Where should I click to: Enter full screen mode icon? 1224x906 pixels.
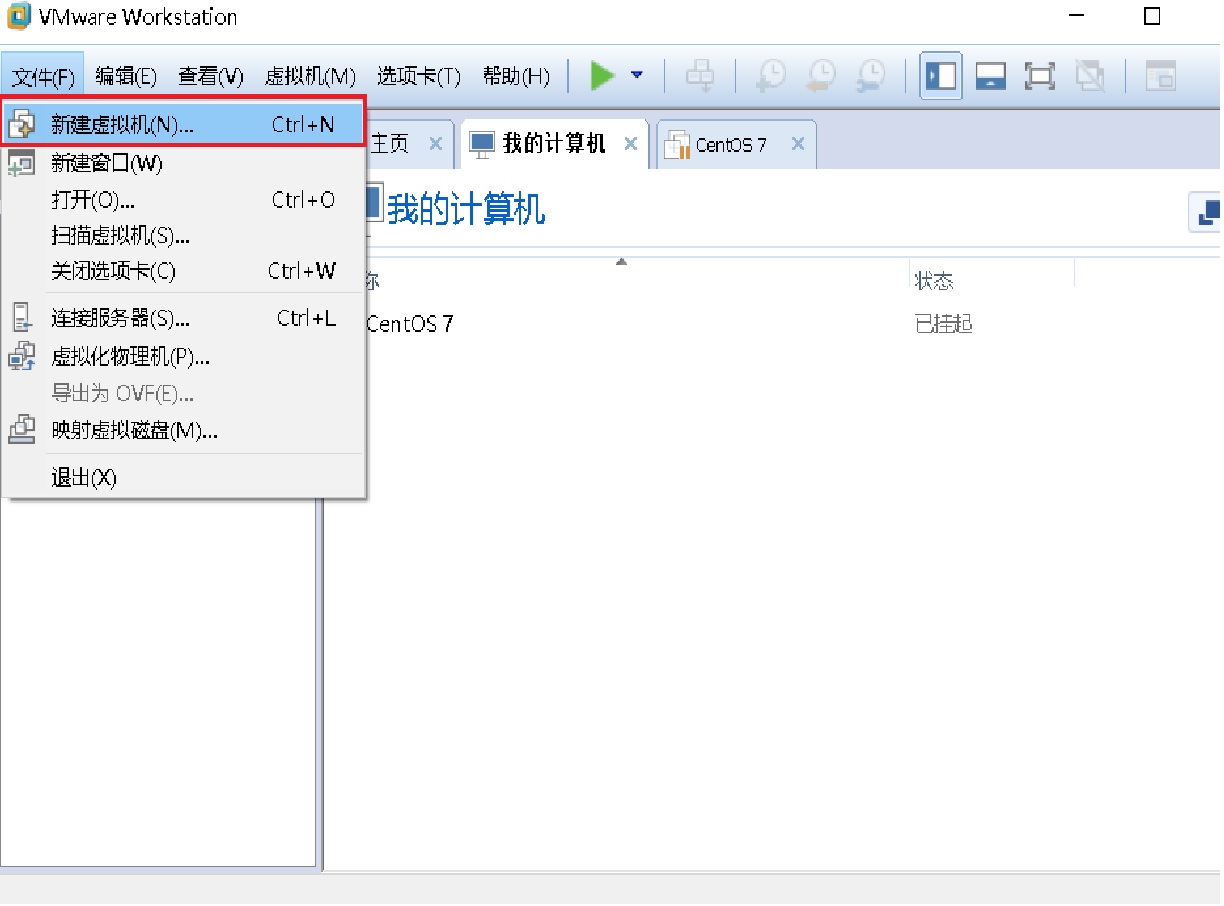[x=1040, y=76]
